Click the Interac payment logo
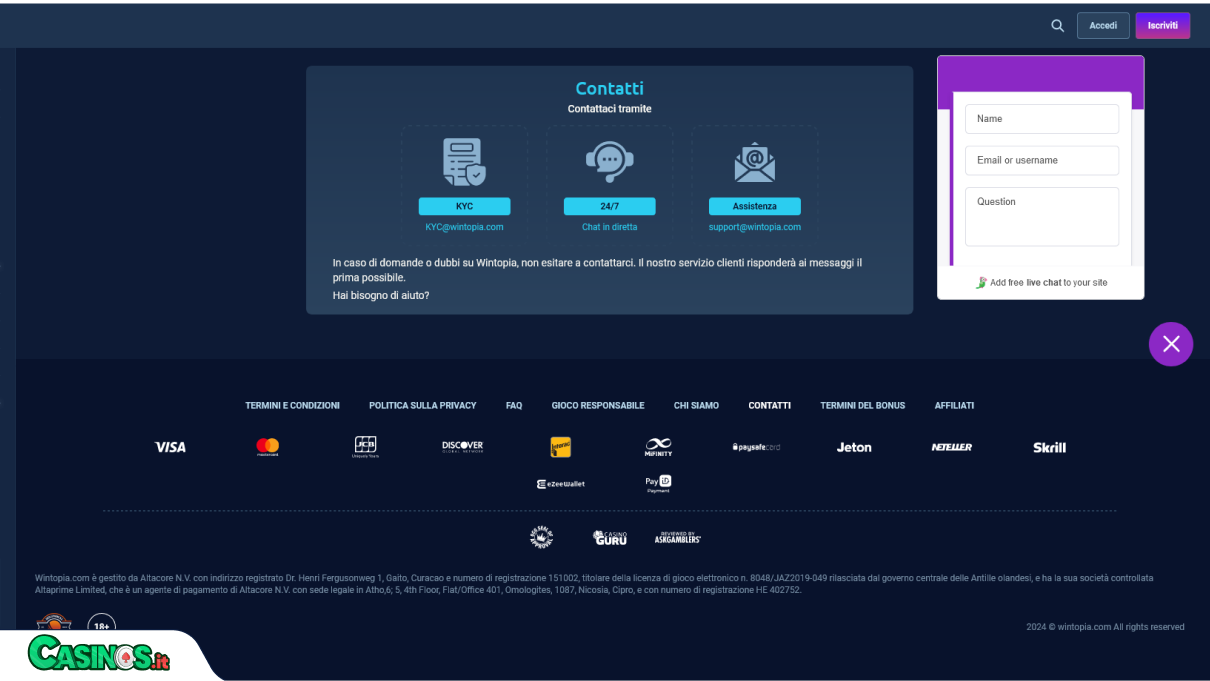1210x681 pixels. pos(560,447)
